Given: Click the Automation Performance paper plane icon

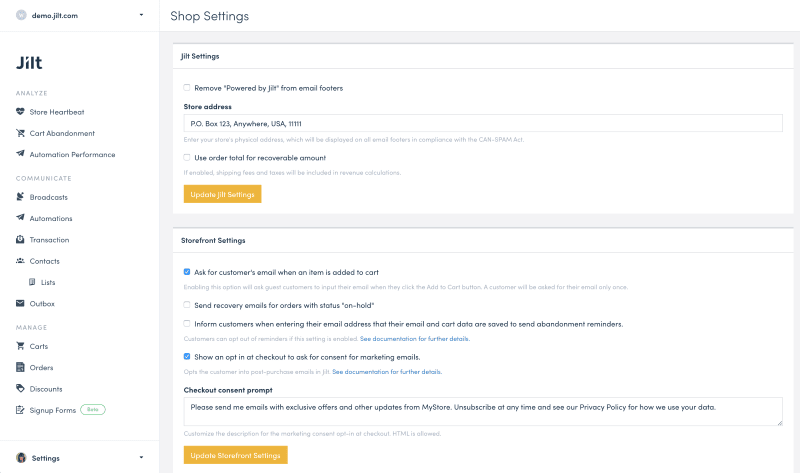Looking at the screenshot, I should tap(20, 154).
